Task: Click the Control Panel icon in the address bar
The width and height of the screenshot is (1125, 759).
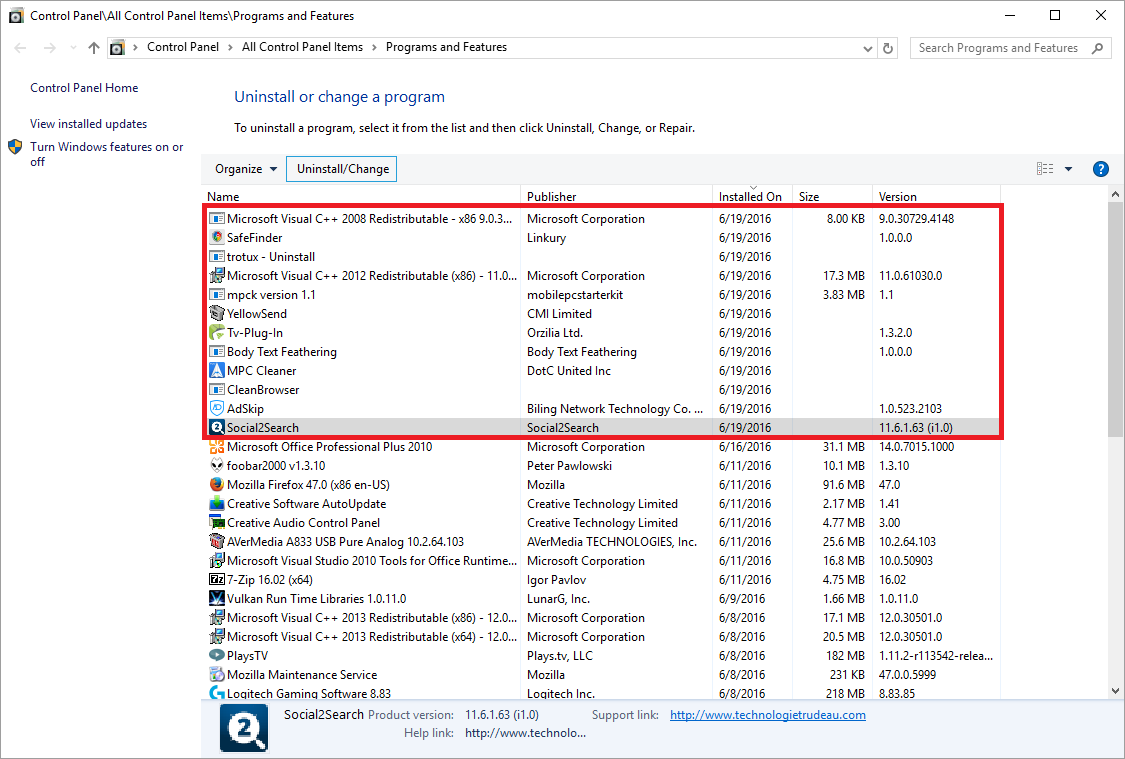Action: pos(117,47)
